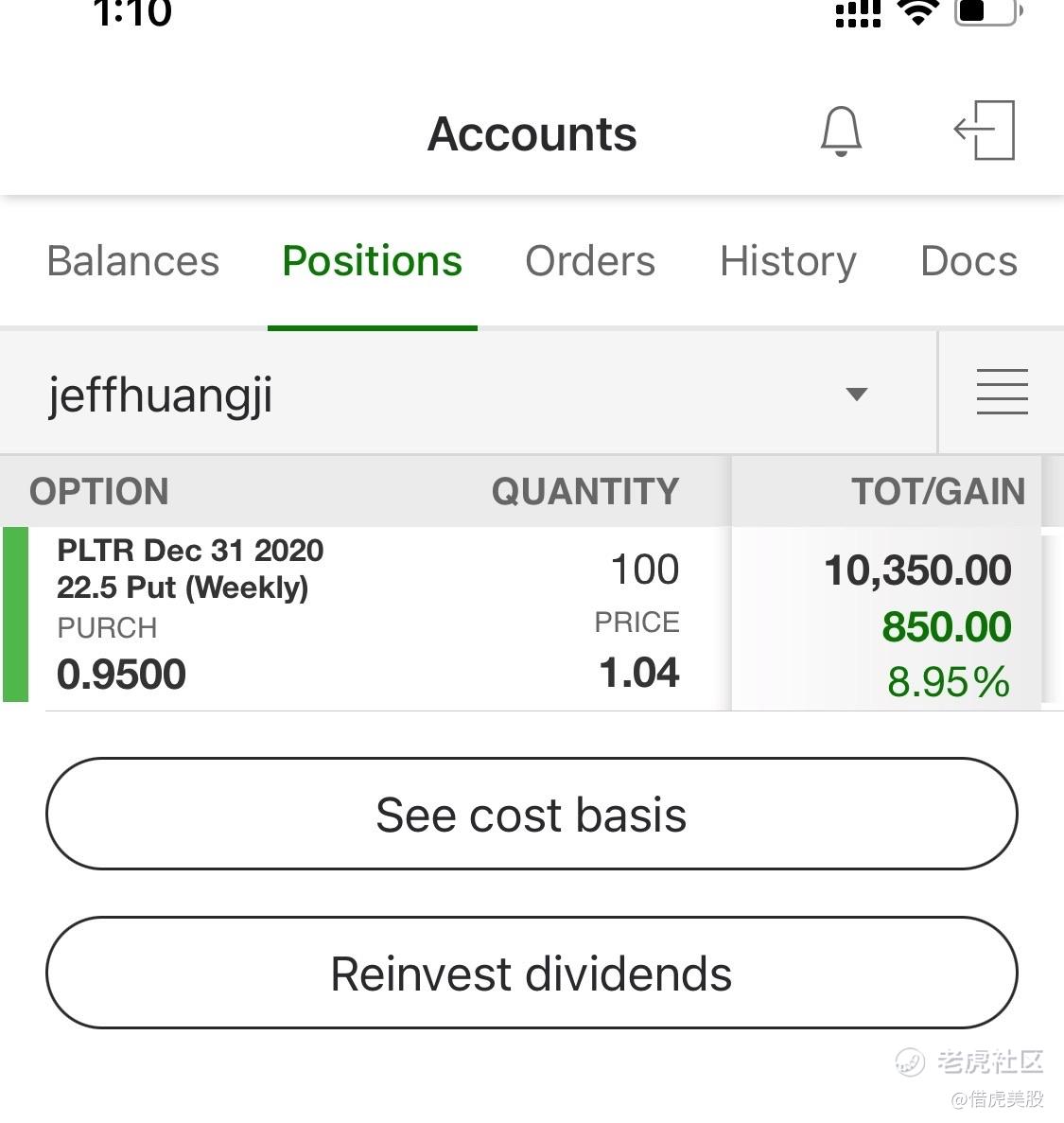Switch to the Balances tab
The width and height of the screenshot is (1064, 1123).
132,261
